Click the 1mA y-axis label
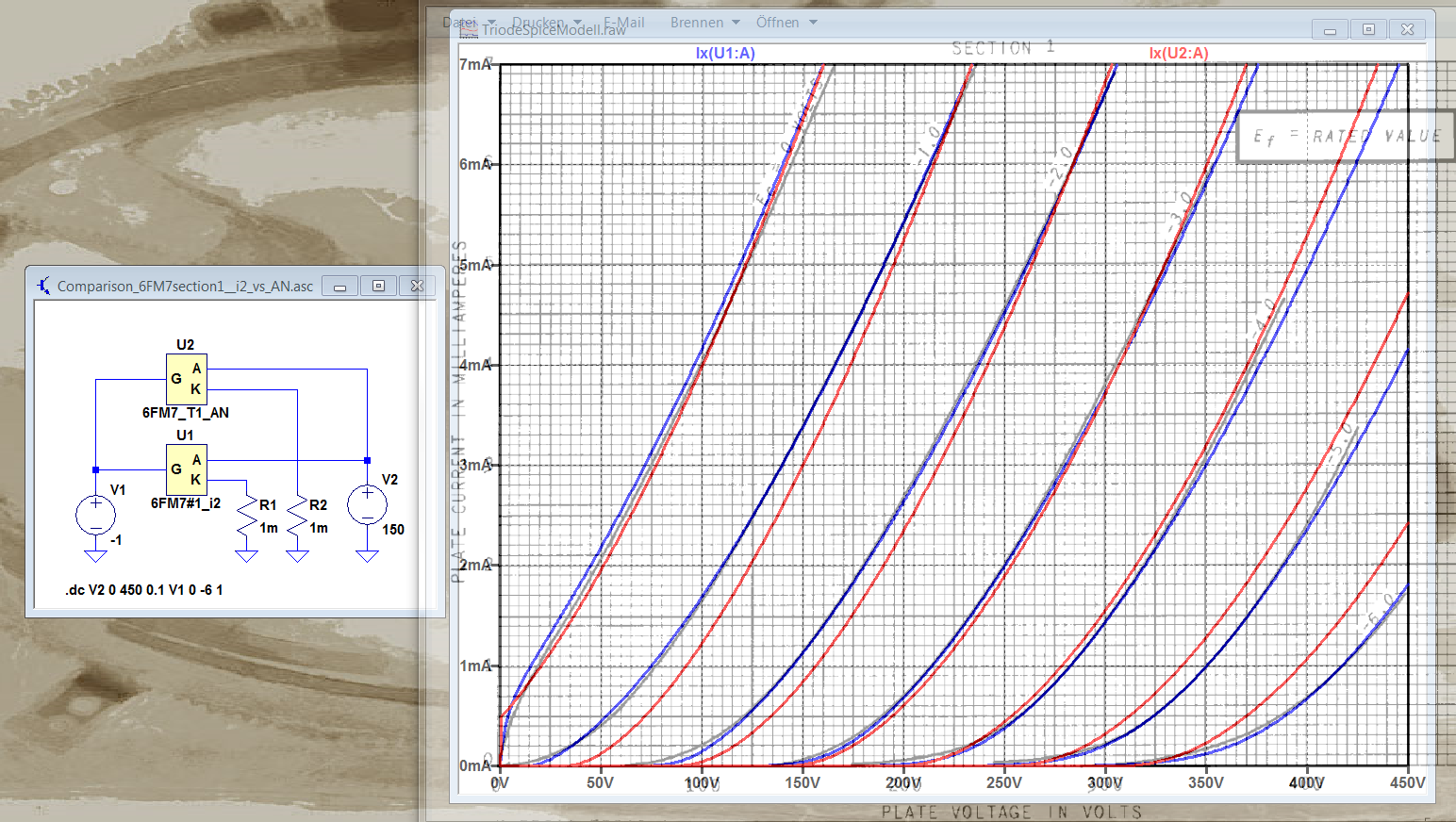 click(x=475, y=666)
